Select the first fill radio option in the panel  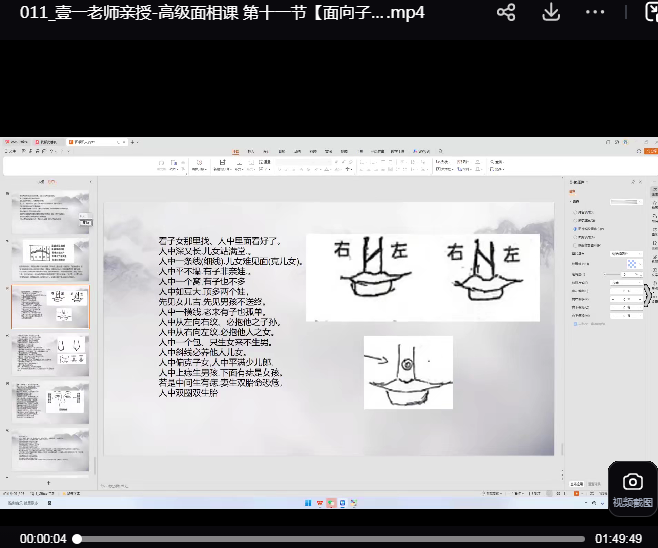(575, 212)
